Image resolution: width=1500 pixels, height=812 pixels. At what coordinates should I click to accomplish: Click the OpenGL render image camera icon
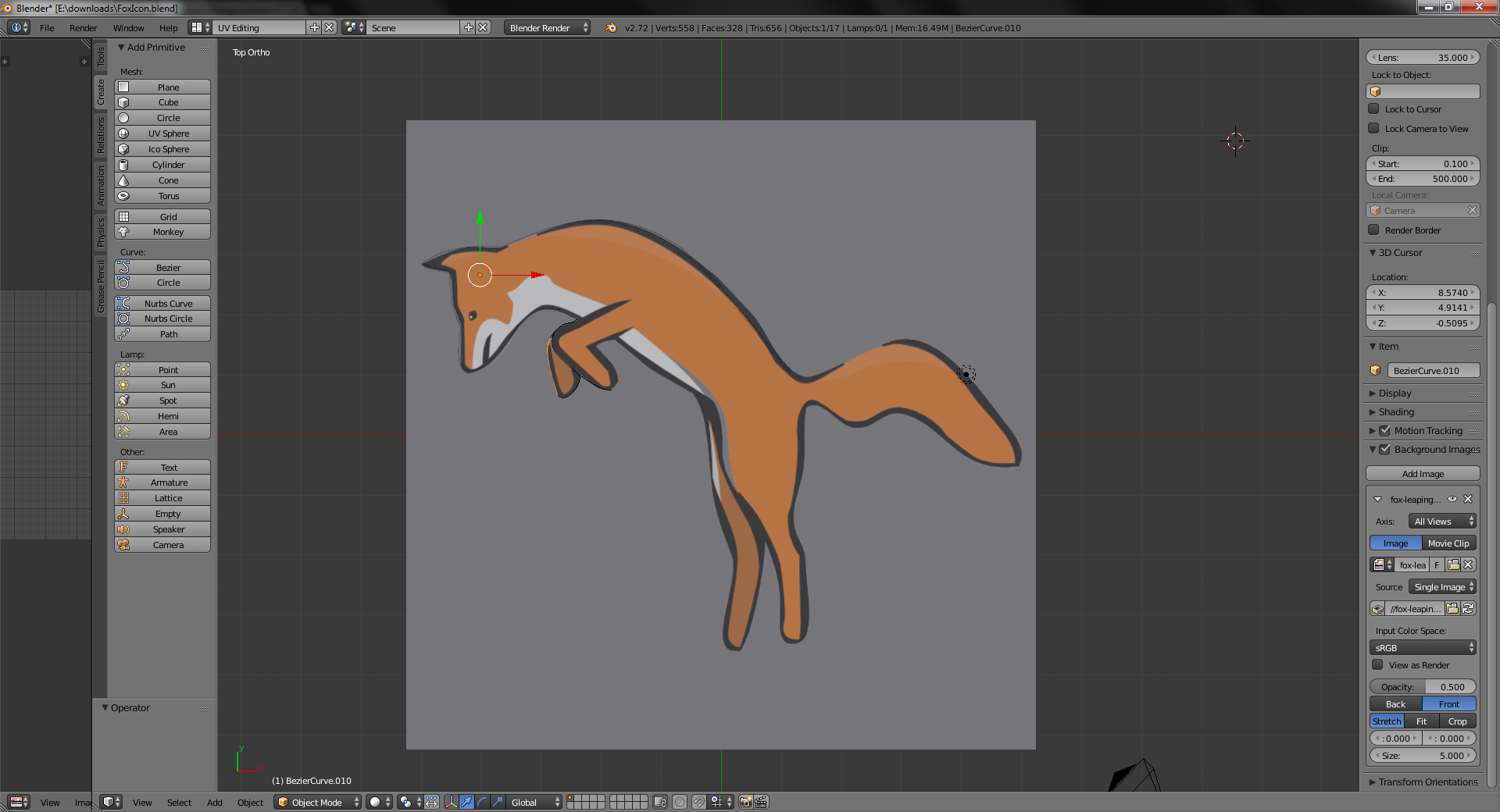click(745, 802)
